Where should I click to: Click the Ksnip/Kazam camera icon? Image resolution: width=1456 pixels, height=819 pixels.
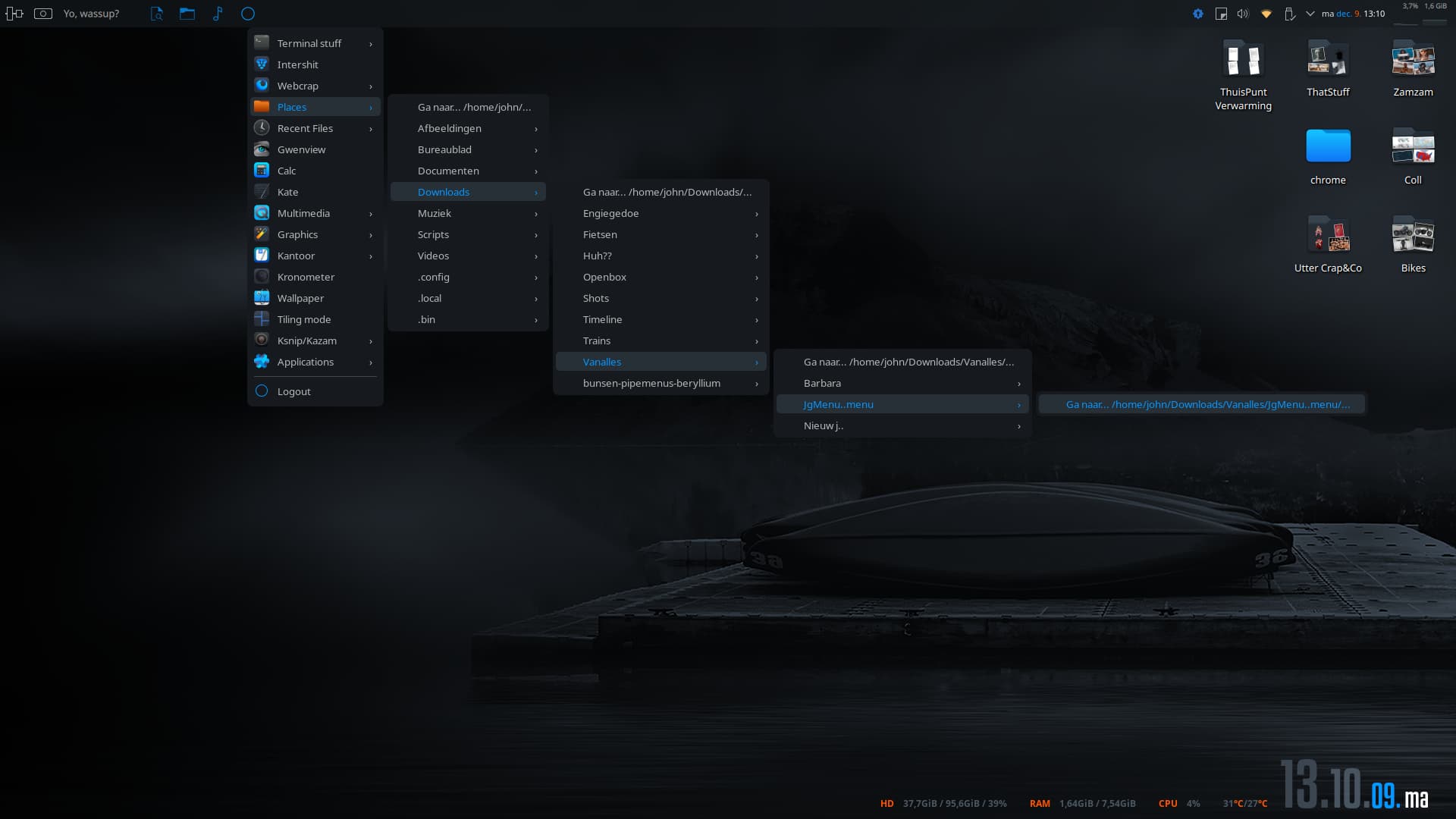coord(262,340)
